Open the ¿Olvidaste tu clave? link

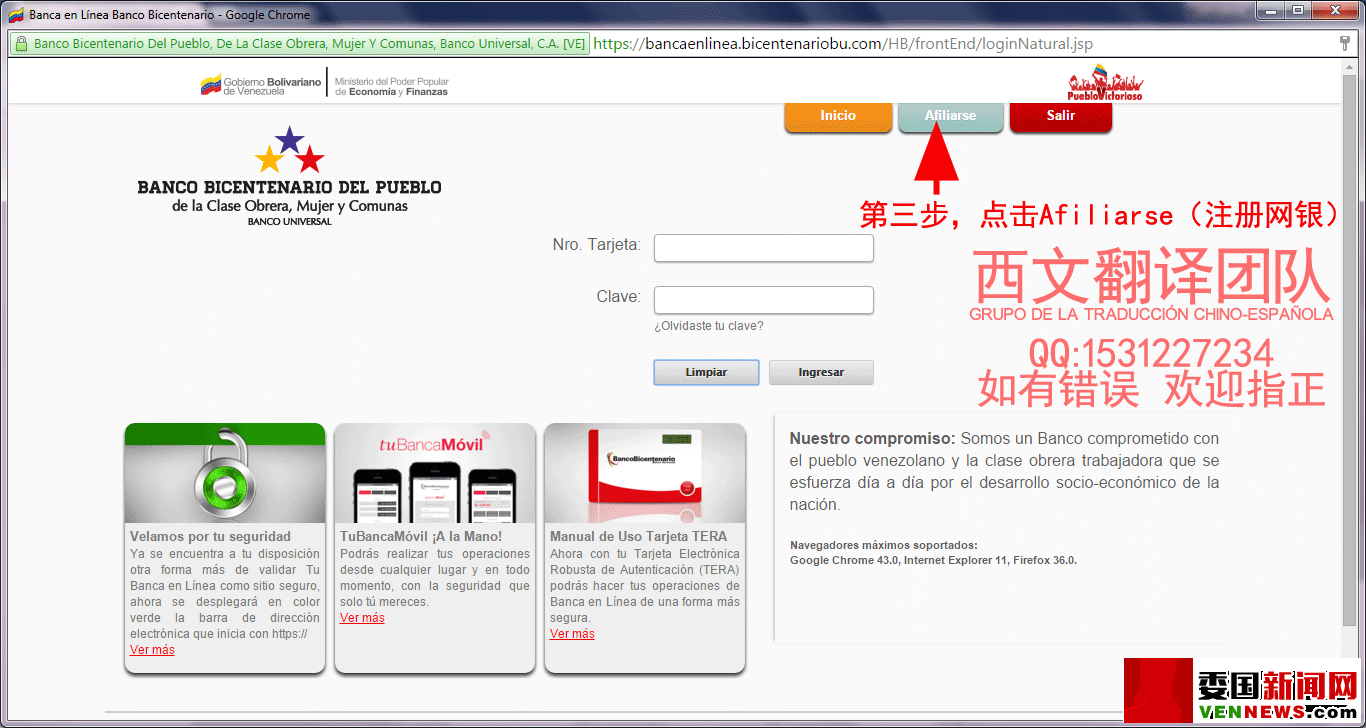[x=709, y=326]
